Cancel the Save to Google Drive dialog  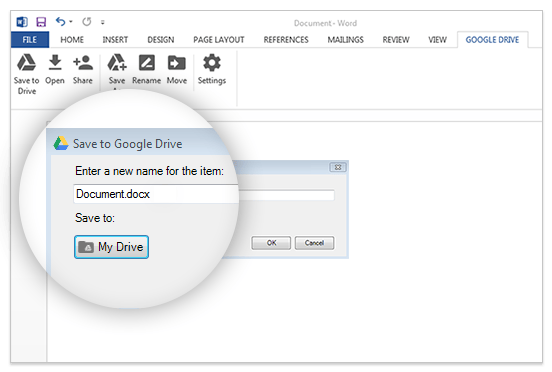pos(314,243)
